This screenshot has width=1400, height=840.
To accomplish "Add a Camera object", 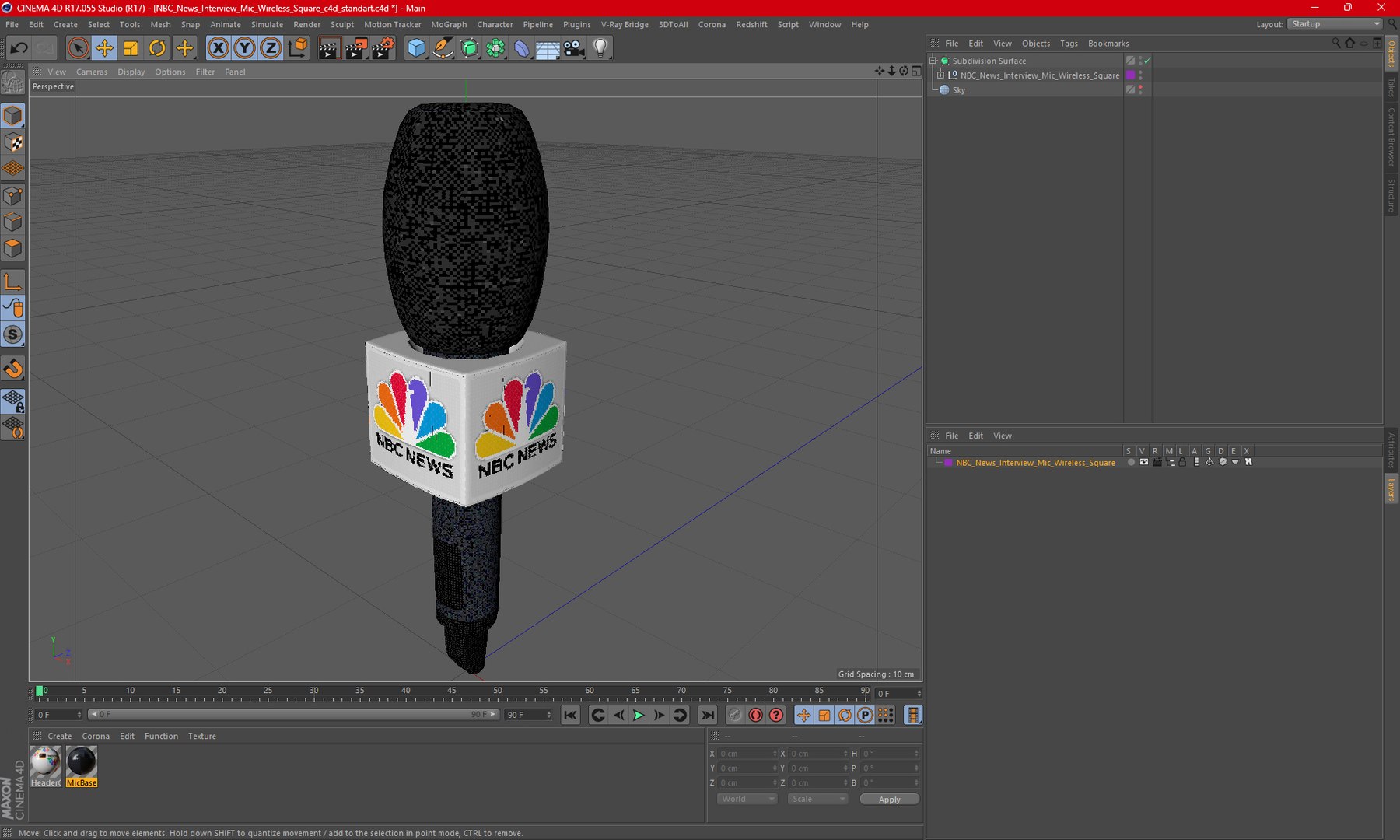I will 574,48.
